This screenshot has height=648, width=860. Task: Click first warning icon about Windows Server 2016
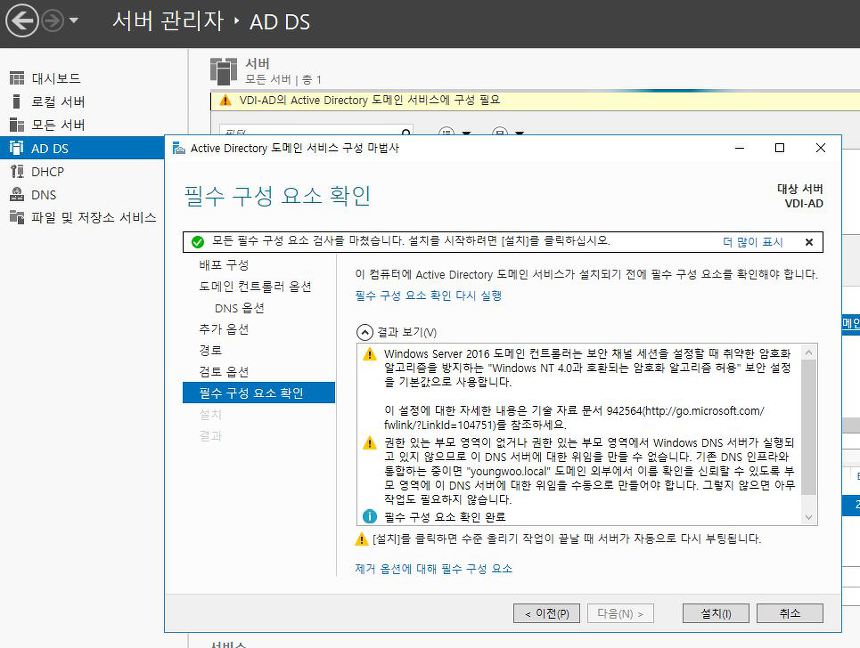370,354
